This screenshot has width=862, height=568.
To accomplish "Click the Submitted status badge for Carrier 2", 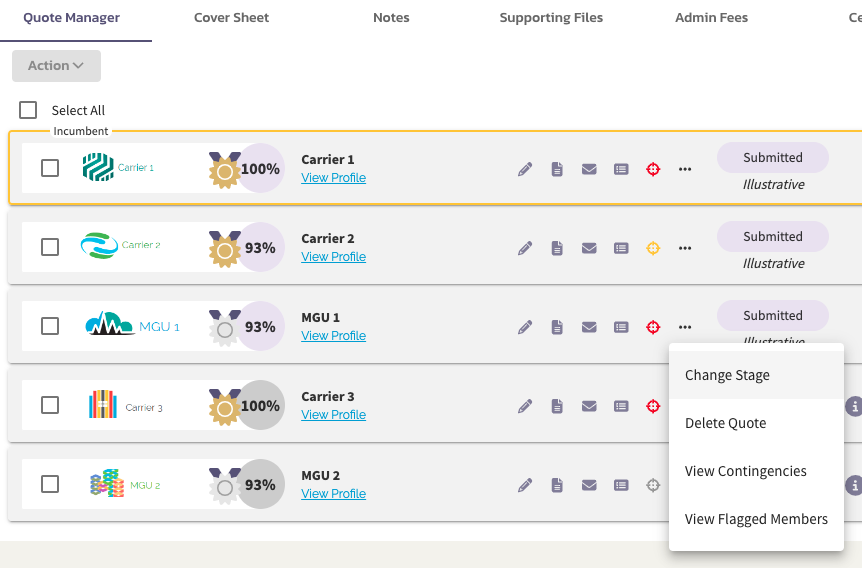I will [772, 236].
